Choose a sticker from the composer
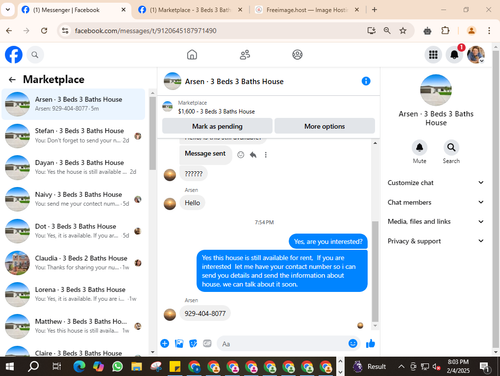500x376 pixels. 193,343
